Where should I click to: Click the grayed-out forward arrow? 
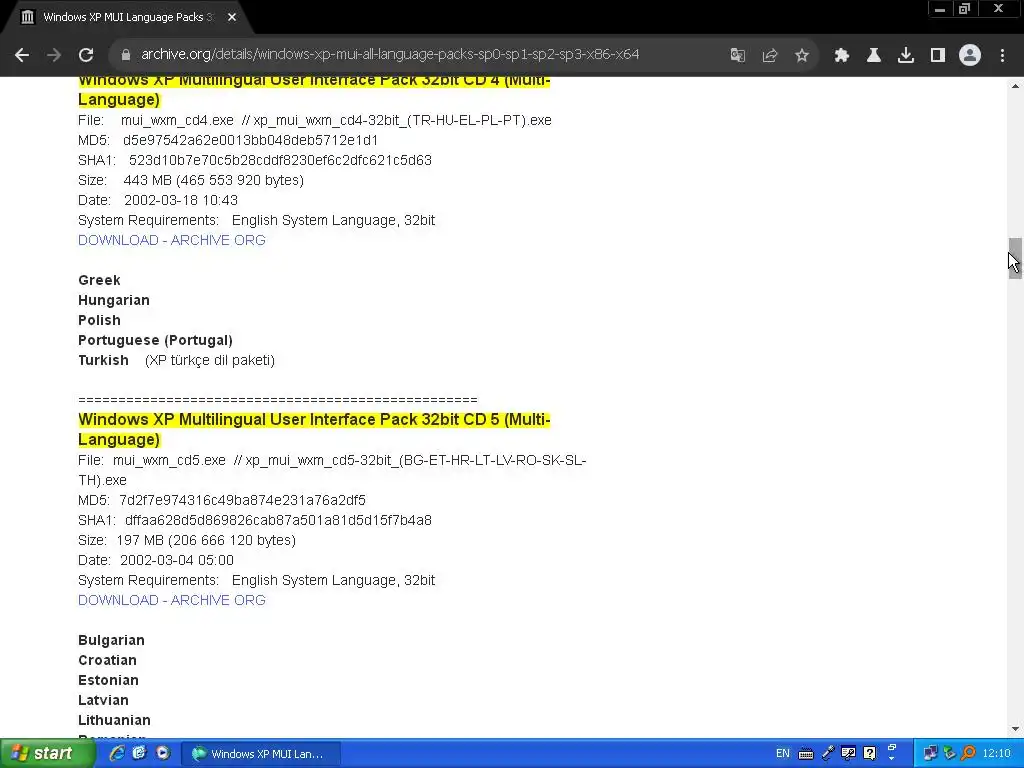[x=54, y=55]
